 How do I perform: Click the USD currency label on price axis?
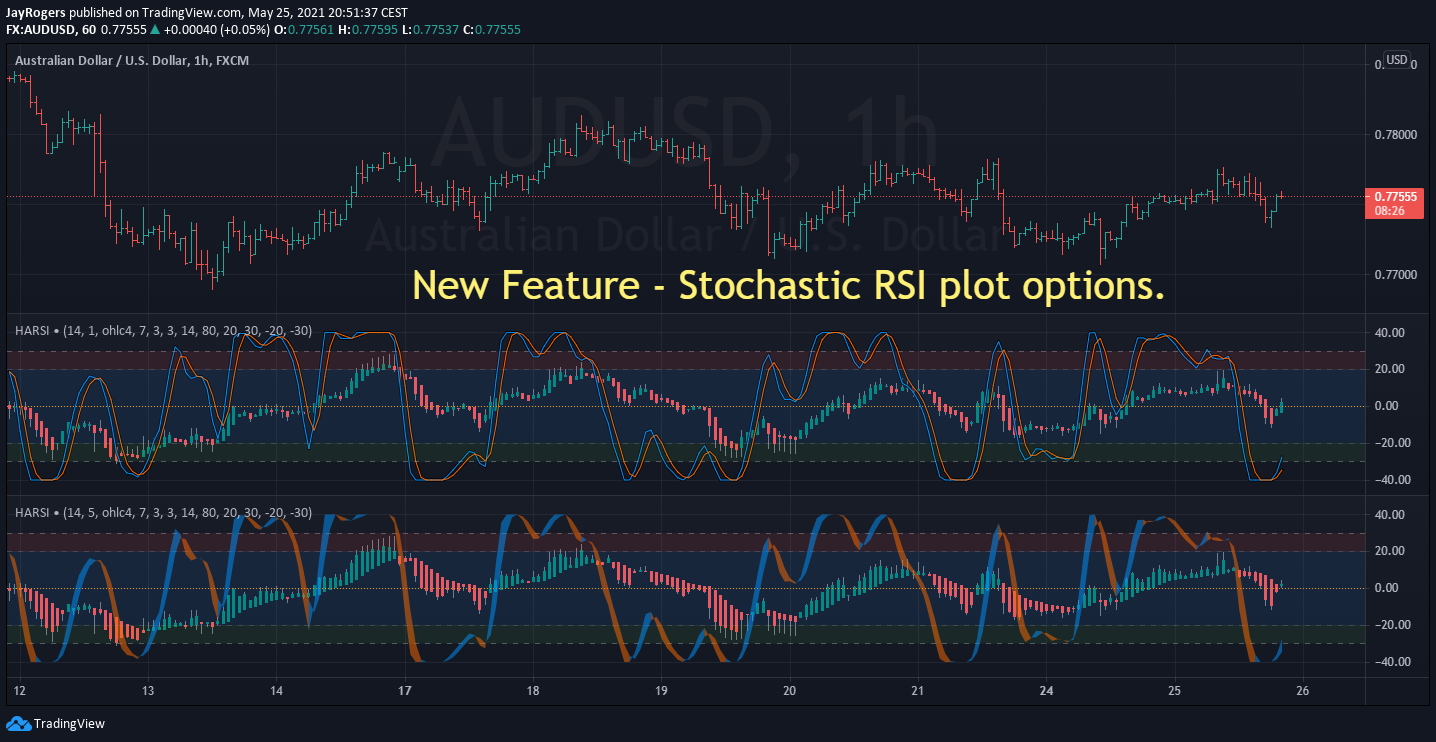1396,60
